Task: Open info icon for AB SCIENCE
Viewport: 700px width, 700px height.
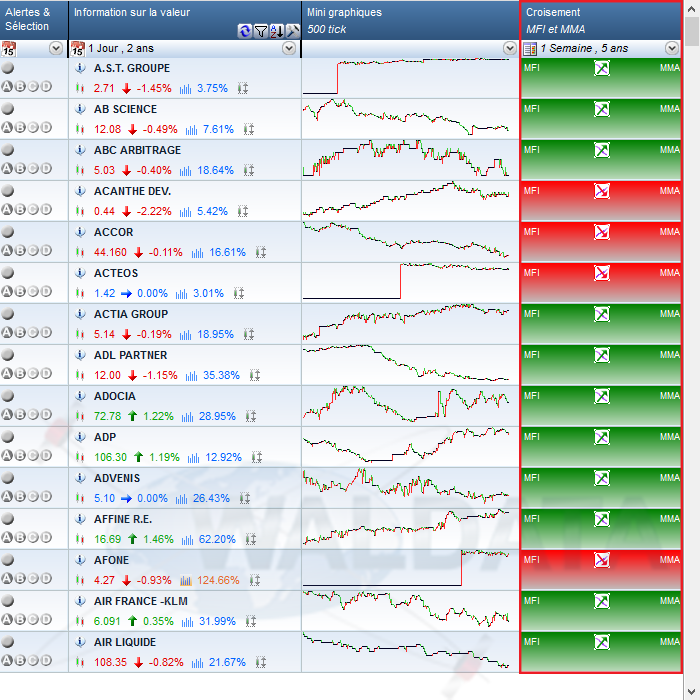Action: point(80,109)
